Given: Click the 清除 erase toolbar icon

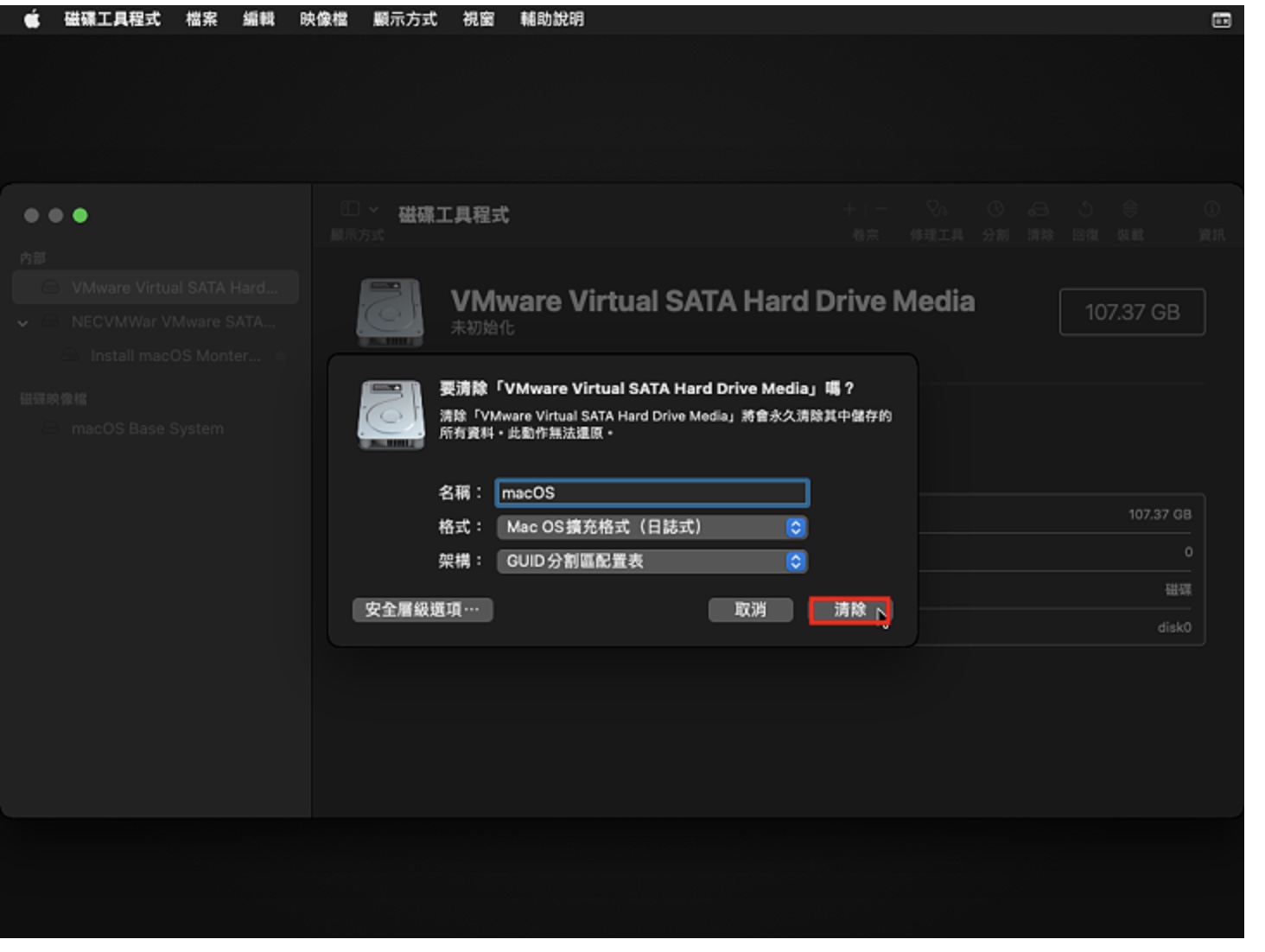Looking at the screenshot, I should 1039,208.
